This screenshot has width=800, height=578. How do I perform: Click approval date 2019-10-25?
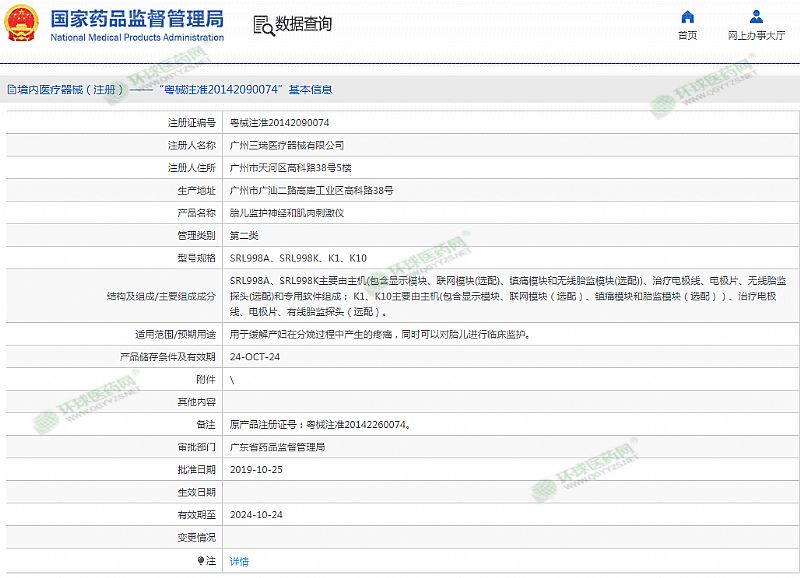[257, 469]
